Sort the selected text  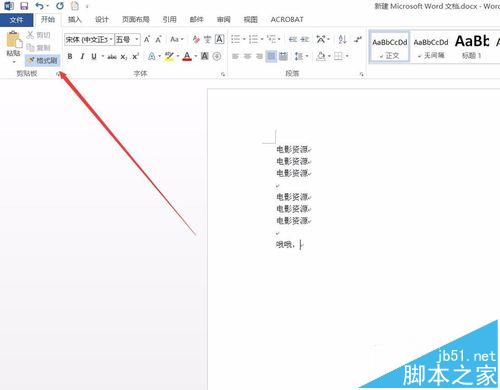(342, 40)
